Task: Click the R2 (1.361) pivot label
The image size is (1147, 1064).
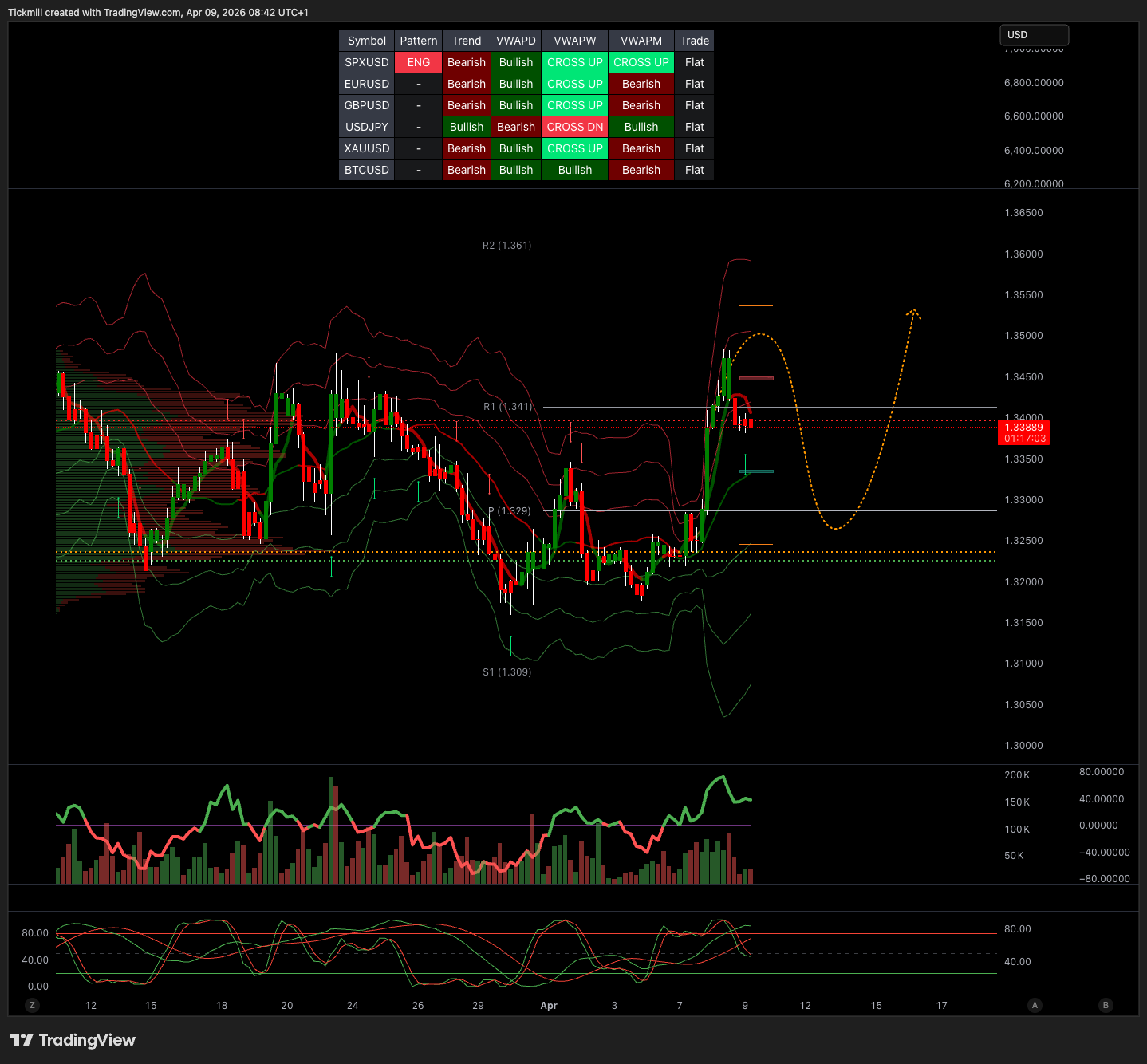Action: coord(506,246)
